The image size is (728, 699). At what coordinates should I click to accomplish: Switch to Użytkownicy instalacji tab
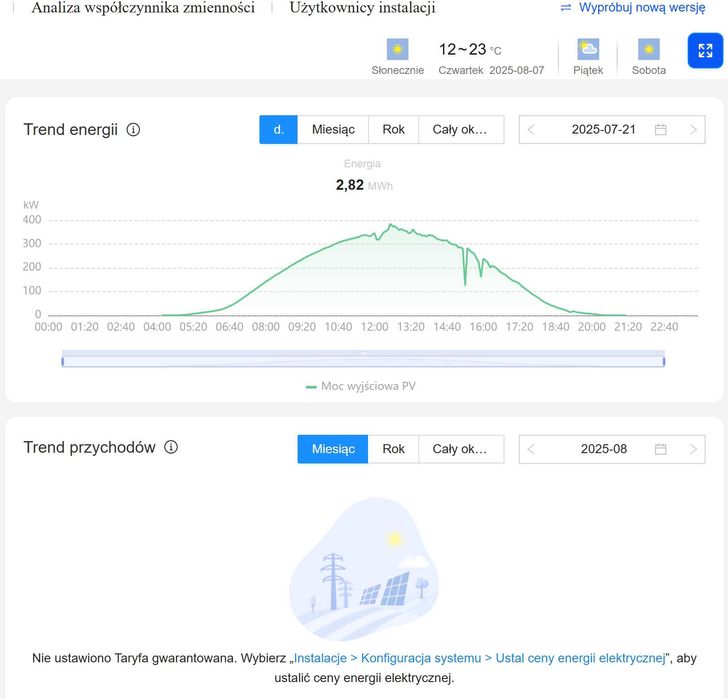pos(362,8)
